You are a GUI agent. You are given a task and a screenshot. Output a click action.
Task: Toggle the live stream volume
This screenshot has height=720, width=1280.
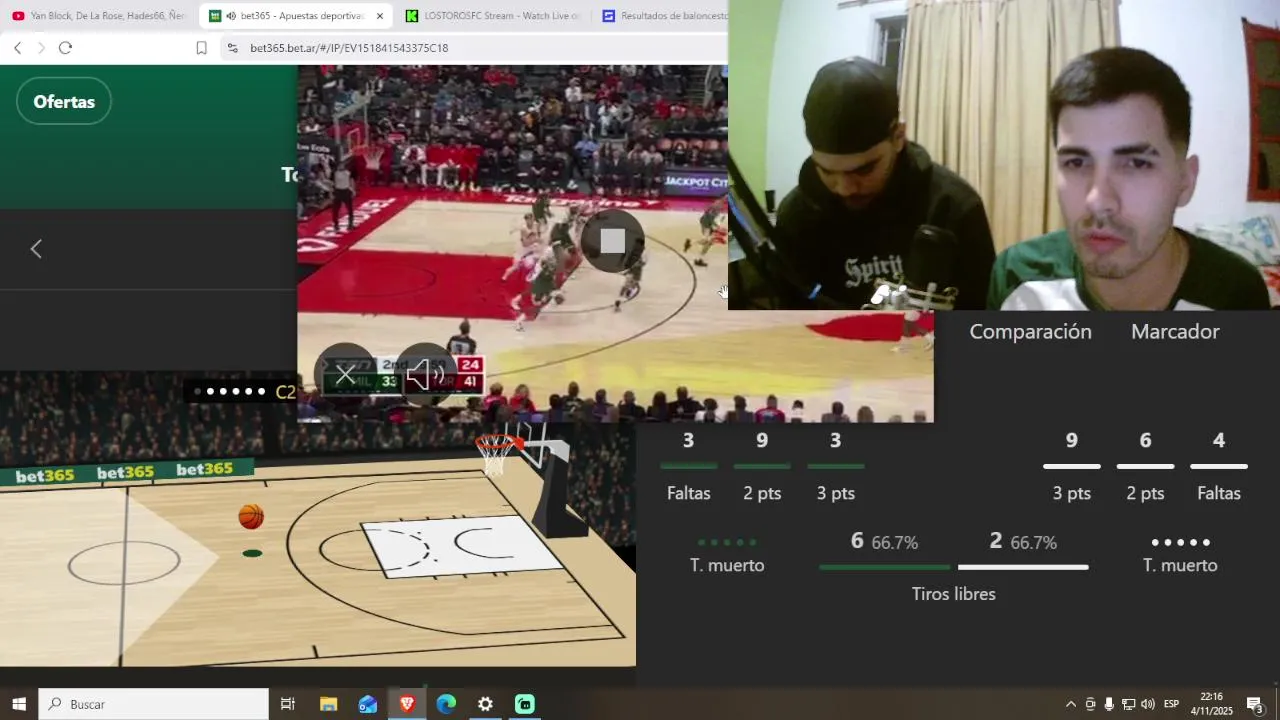(x=425, y=375)
